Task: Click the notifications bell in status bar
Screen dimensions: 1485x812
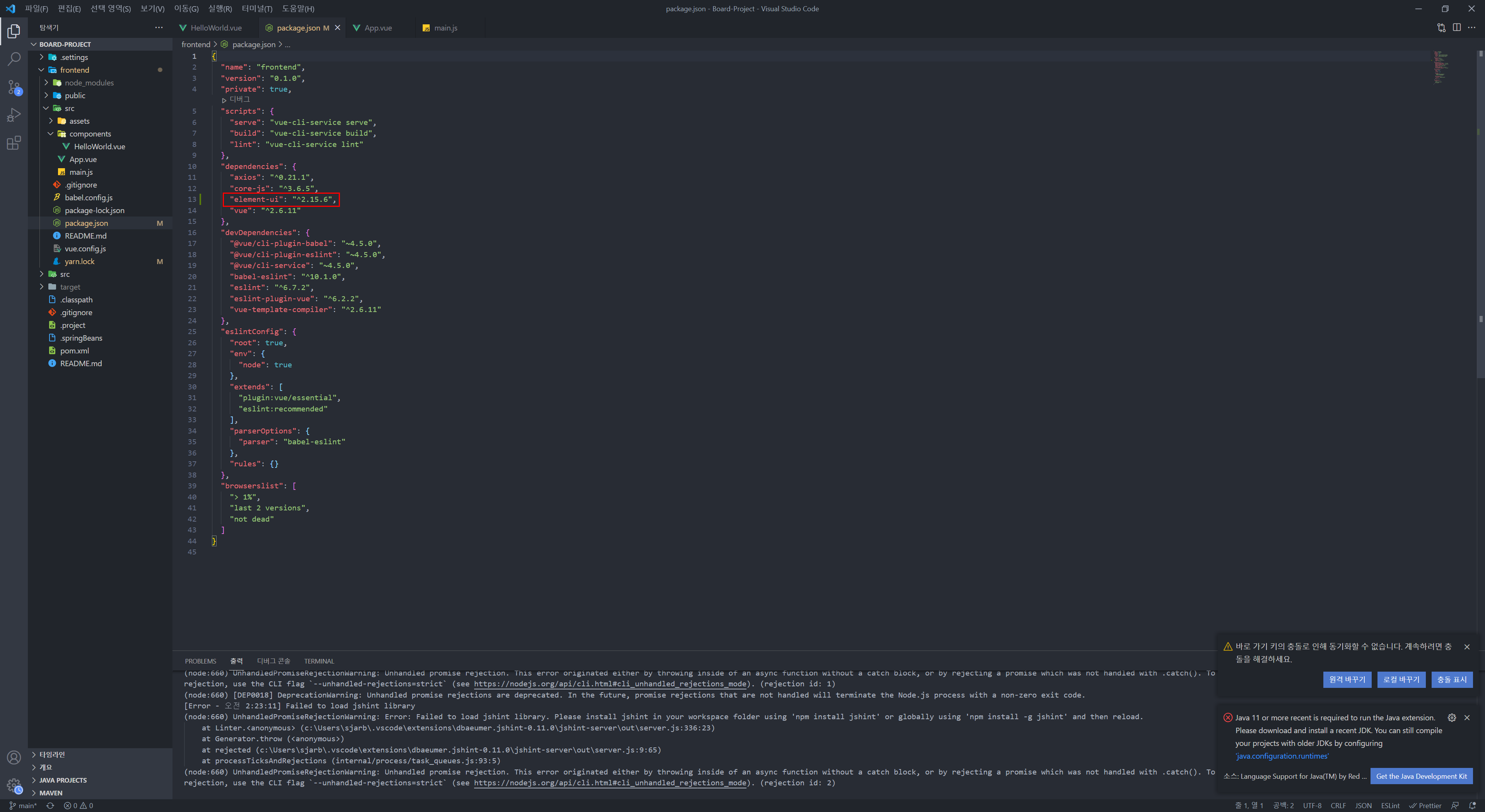Action: tap(1472, 806)
